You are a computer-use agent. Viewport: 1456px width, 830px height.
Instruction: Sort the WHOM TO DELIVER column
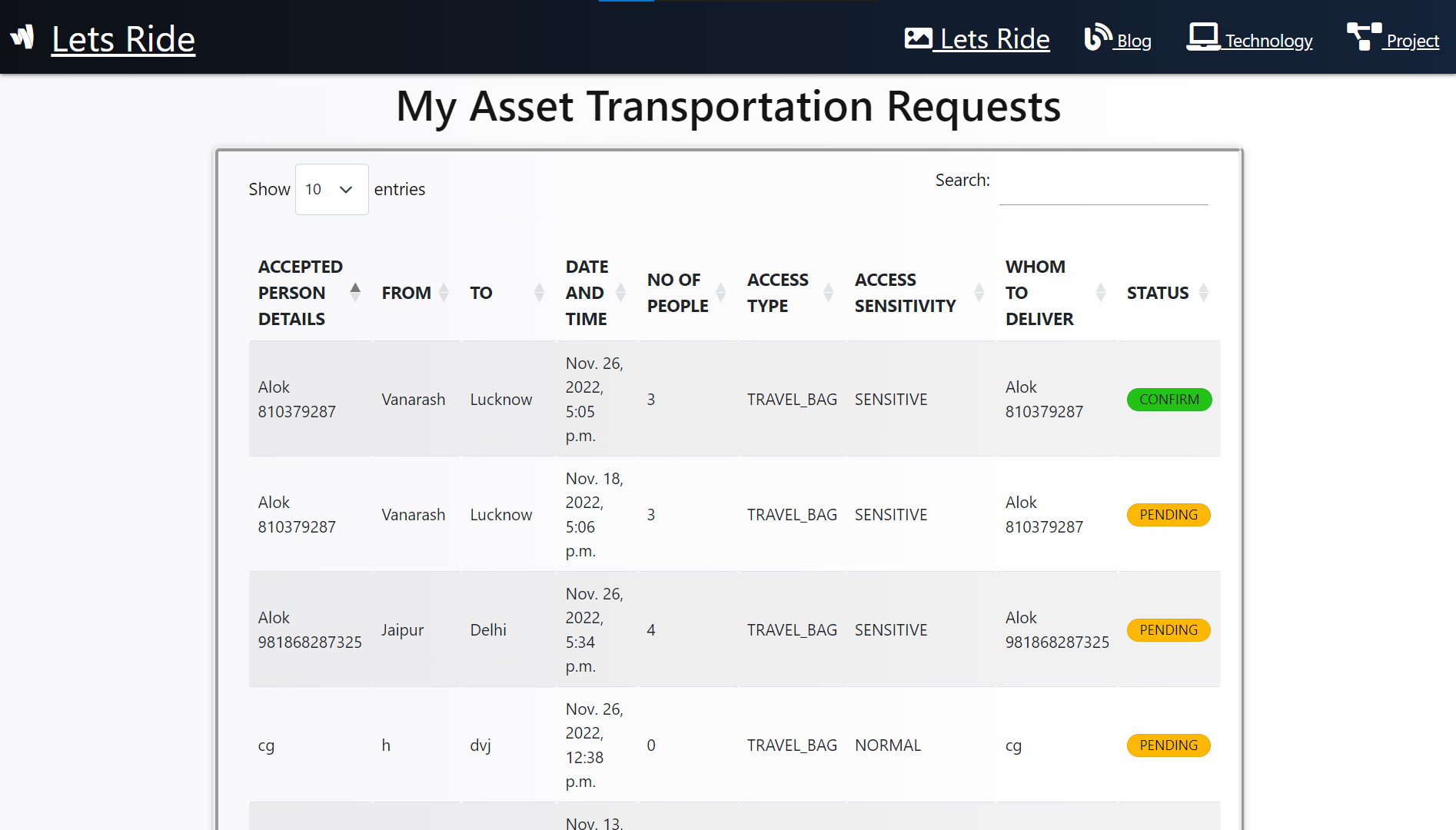pyautogui.click(x=1100, y=292)
